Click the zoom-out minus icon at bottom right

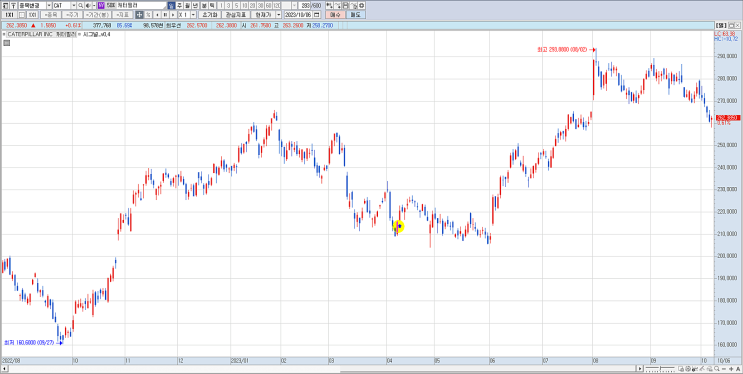[724, 369]
